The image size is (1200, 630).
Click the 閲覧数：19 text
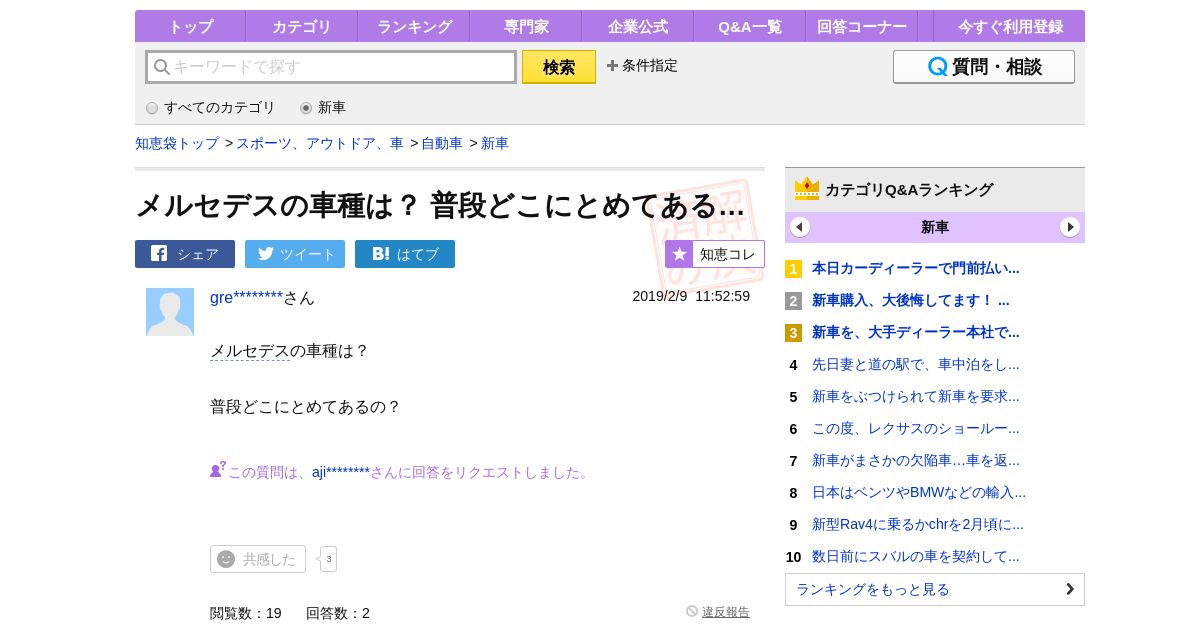(246, 613)
